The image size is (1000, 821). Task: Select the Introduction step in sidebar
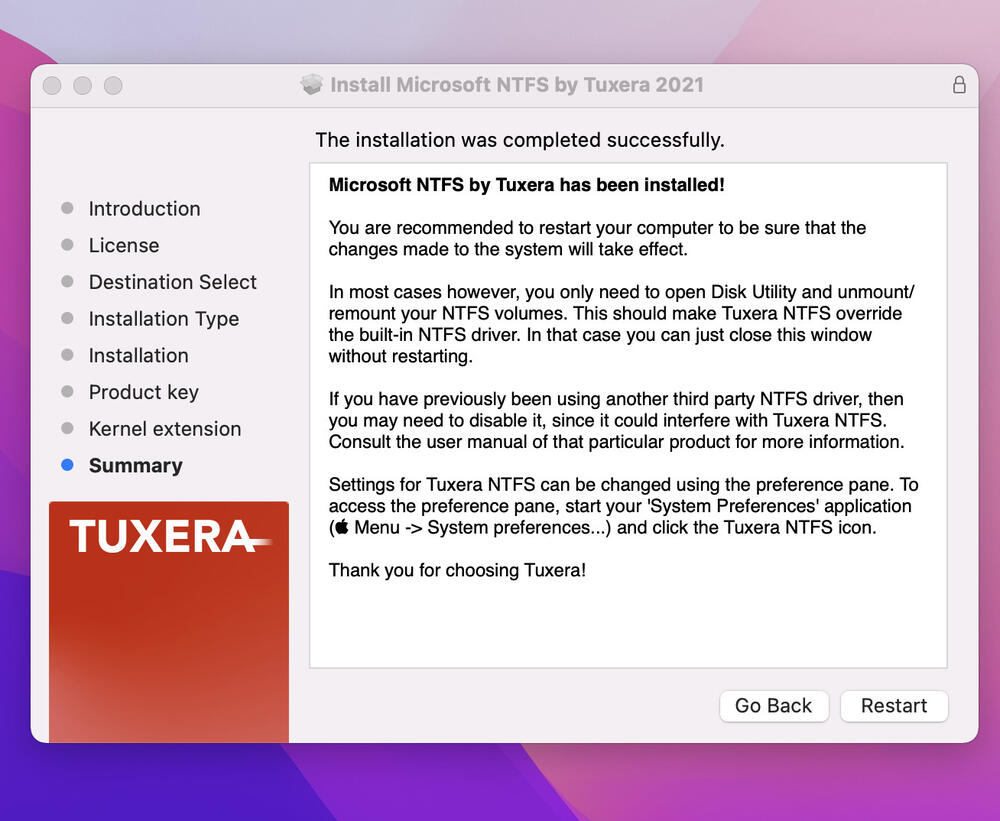(x=144, y=209)
